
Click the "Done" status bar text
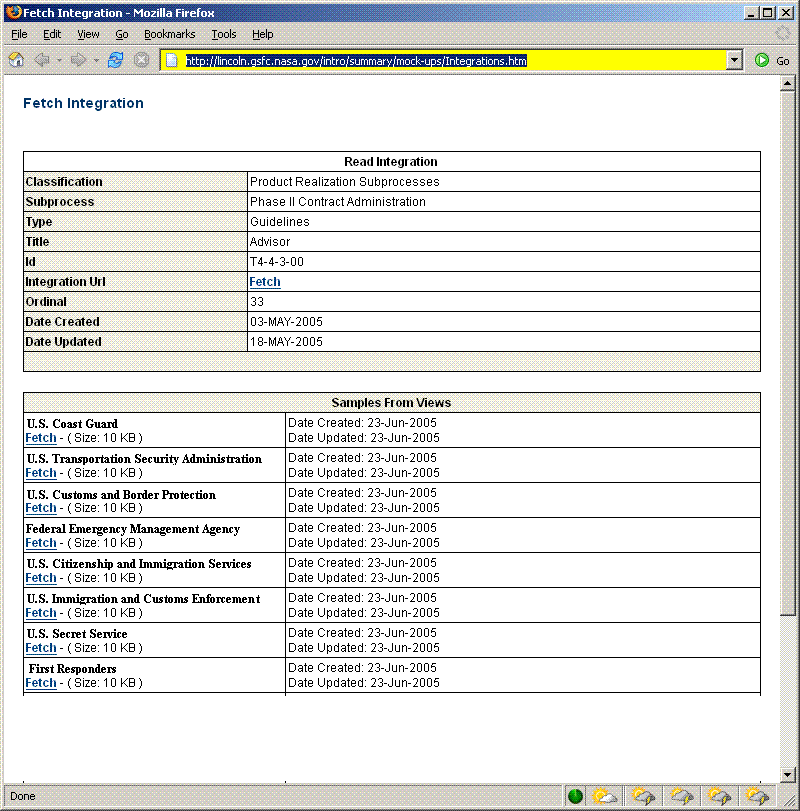tap(23, 796)
